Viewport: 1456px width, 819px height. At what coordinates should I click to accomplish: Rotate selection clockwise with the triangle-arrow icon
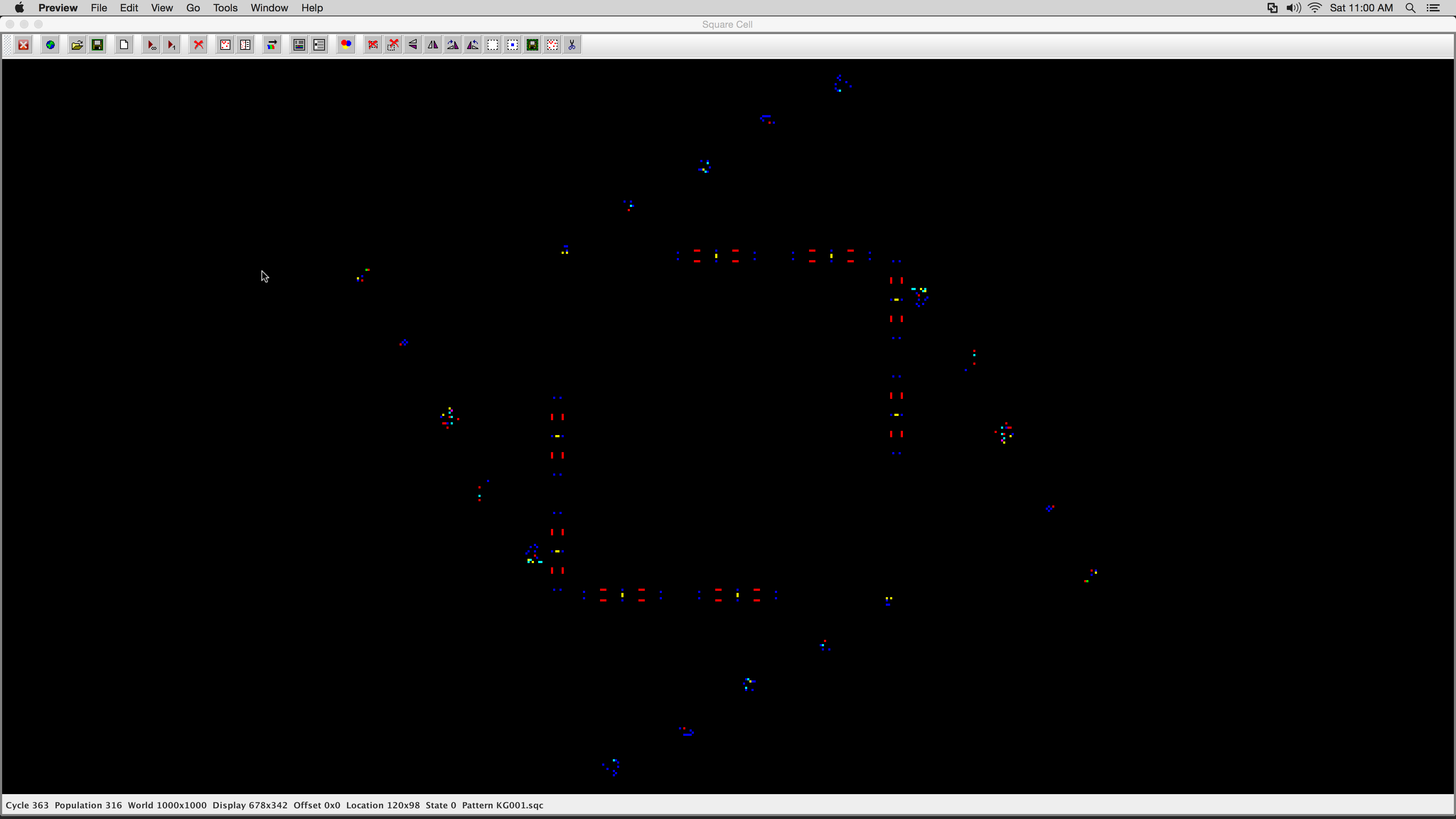coord(453,45)
